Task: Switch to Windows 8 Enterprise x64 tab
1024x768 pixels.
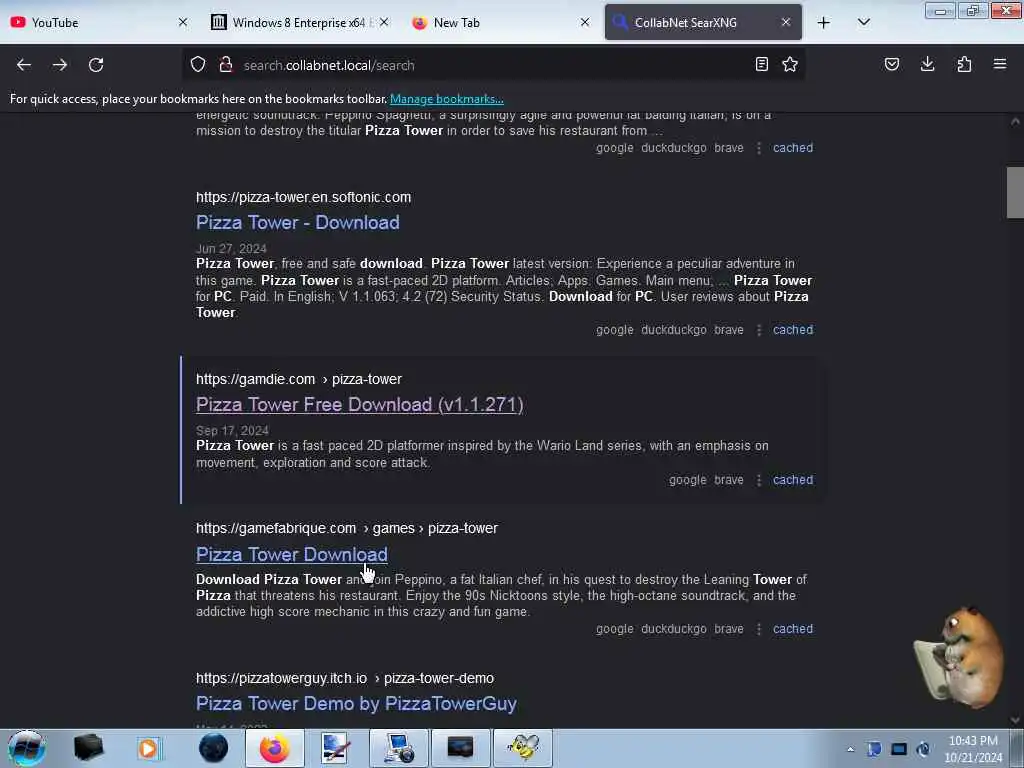Action: (x=298, y=22)
